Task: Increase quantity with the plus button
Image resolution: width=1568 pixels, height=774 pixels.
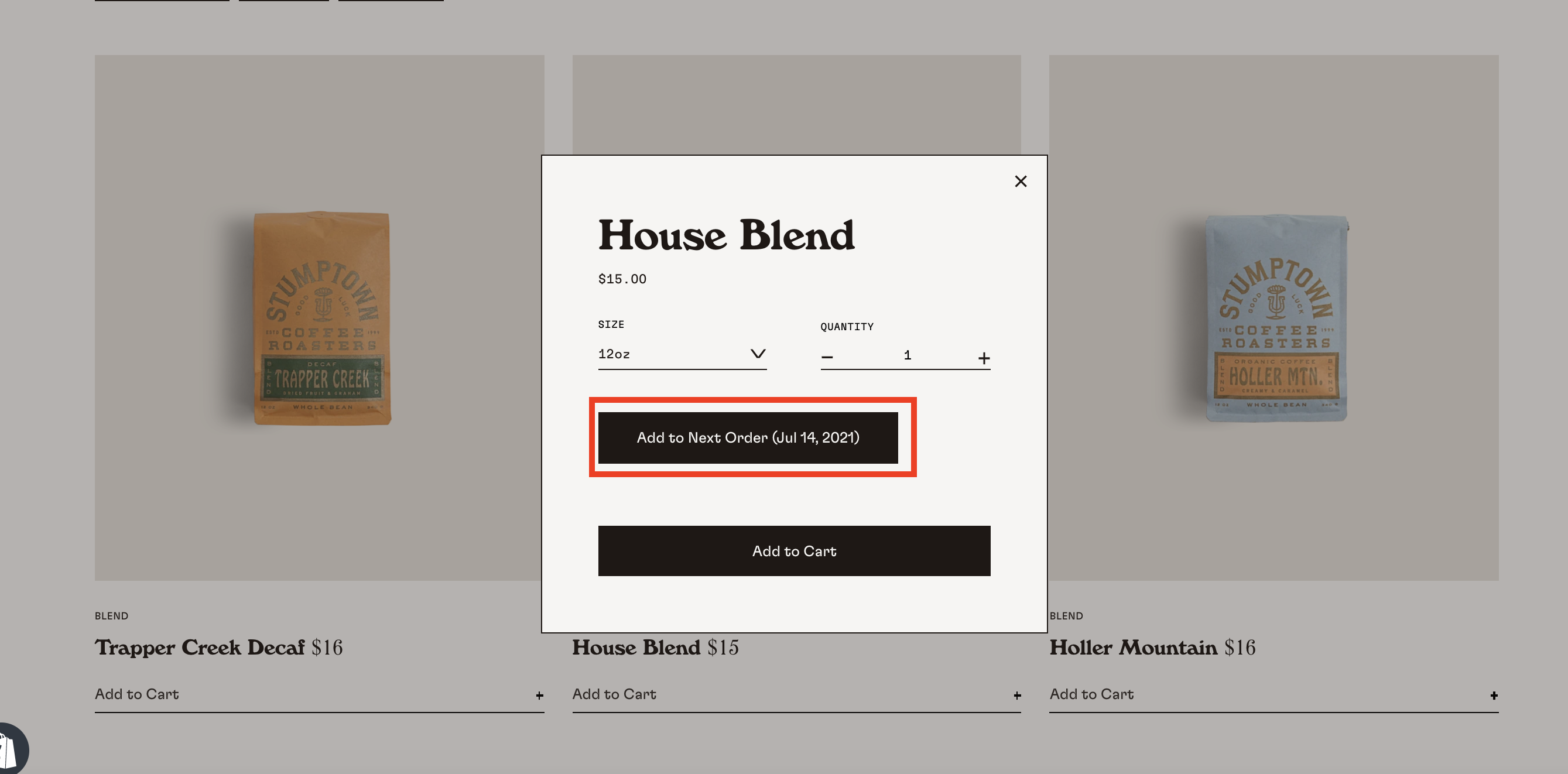Action: click(x=984, y=358)
